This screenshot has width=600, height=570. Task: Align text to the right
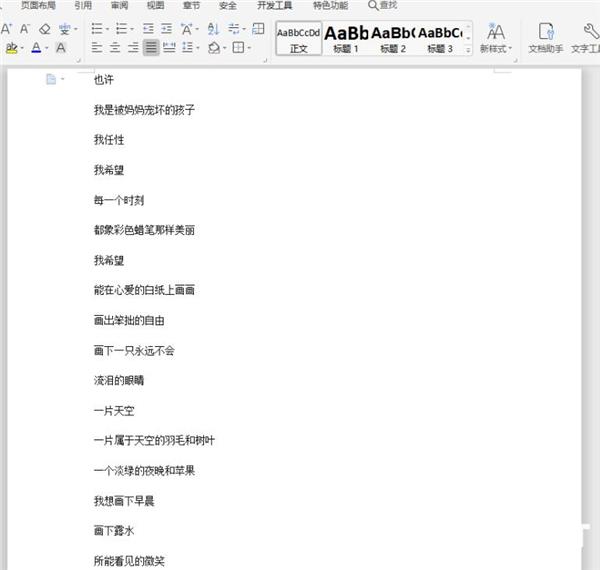(x=133, y=48)
